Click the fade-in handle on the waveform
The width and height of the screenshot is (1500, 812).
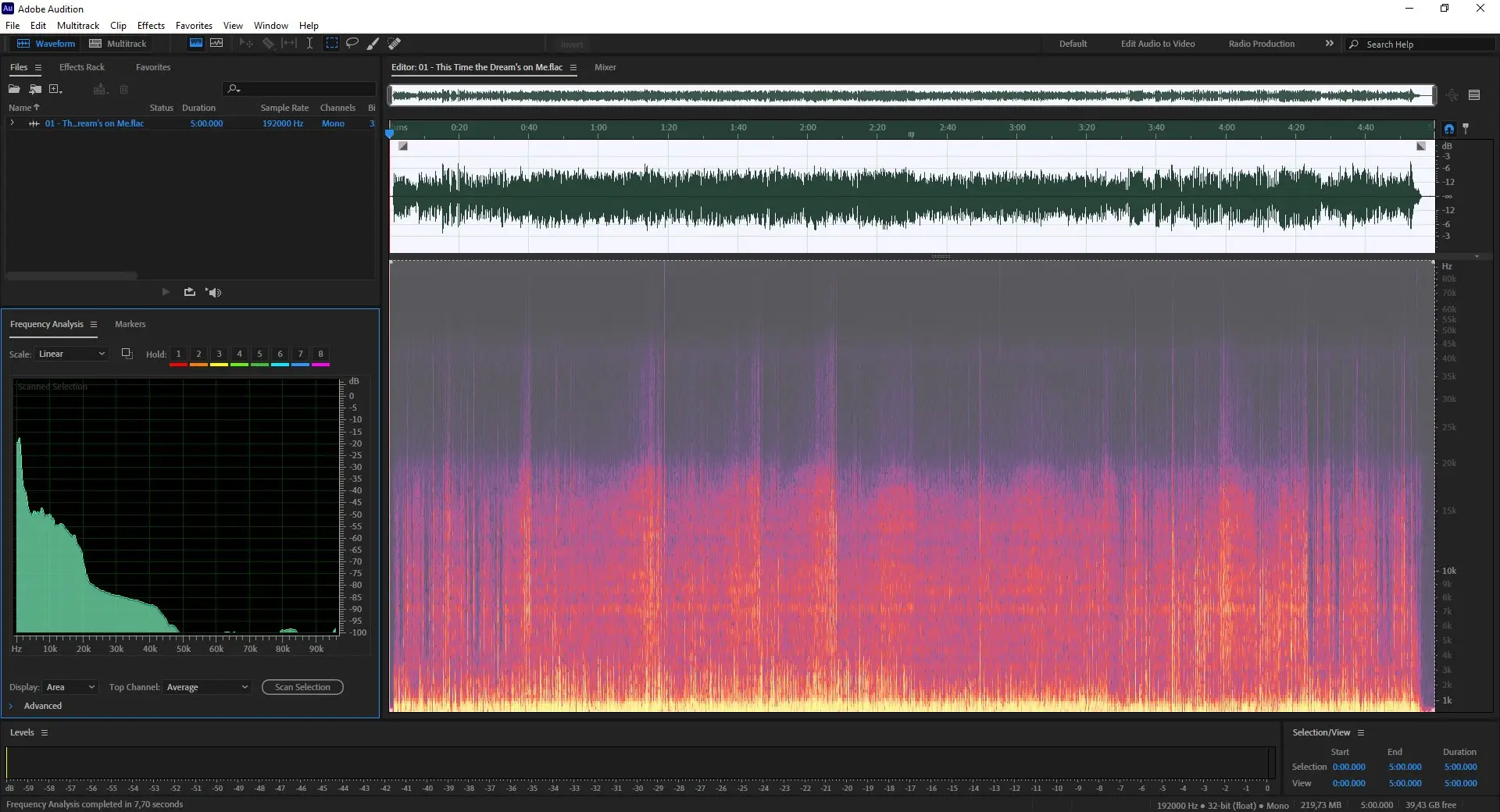[x=403, y=146]
